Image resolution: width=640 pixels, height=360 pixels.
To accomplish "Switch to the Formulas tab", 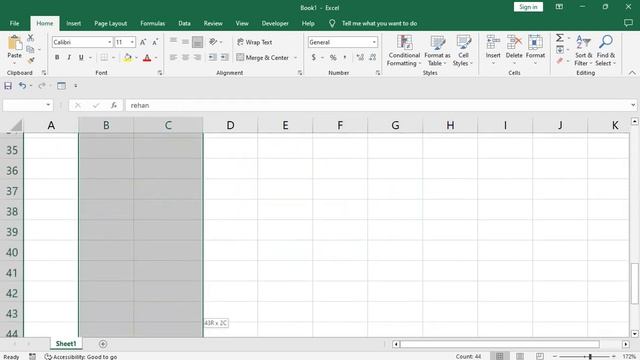I will 153,23.
